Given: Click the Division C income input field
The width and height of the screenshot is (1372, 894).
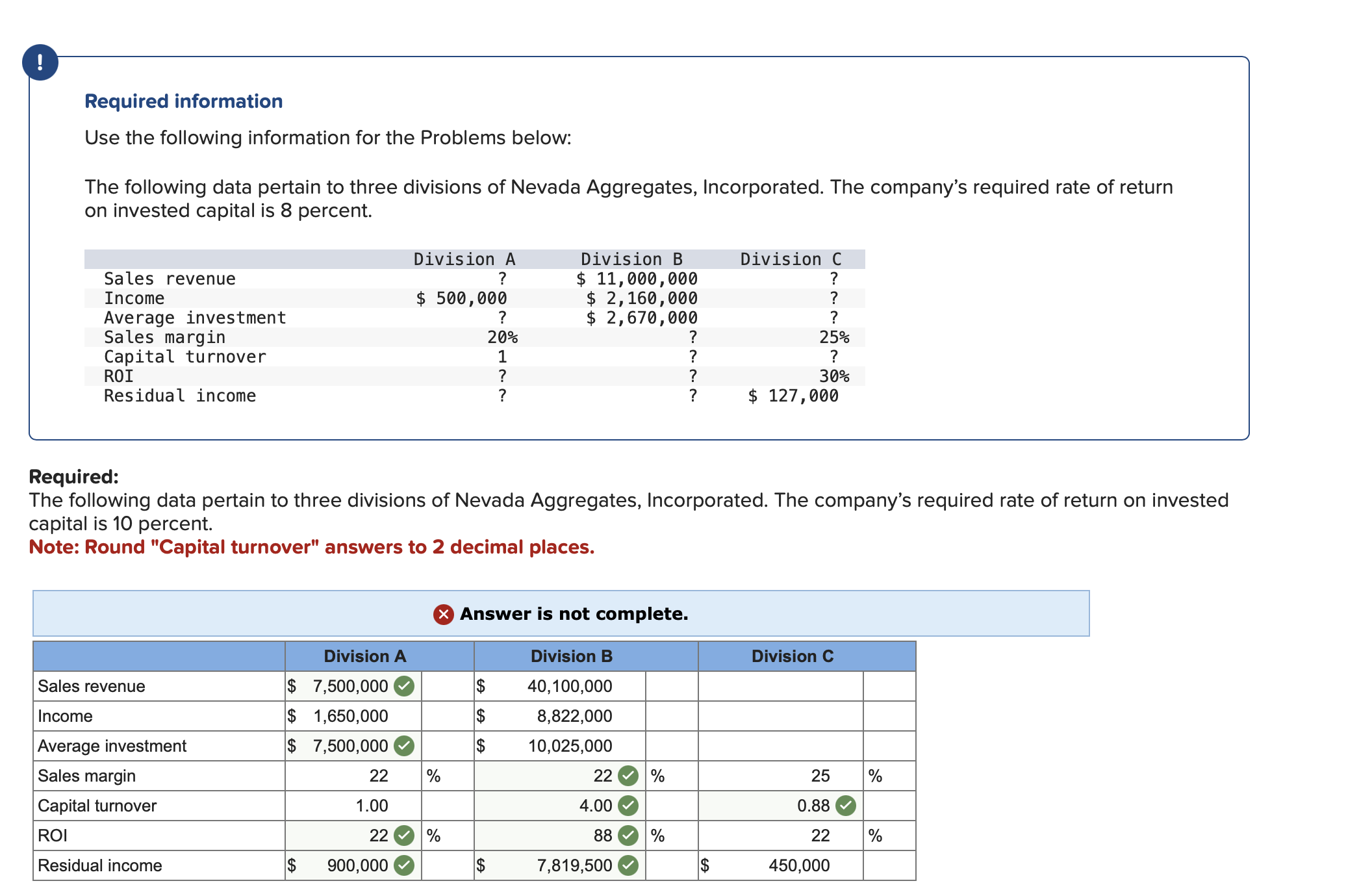Looking at the screenshot, I should [780, 715].
